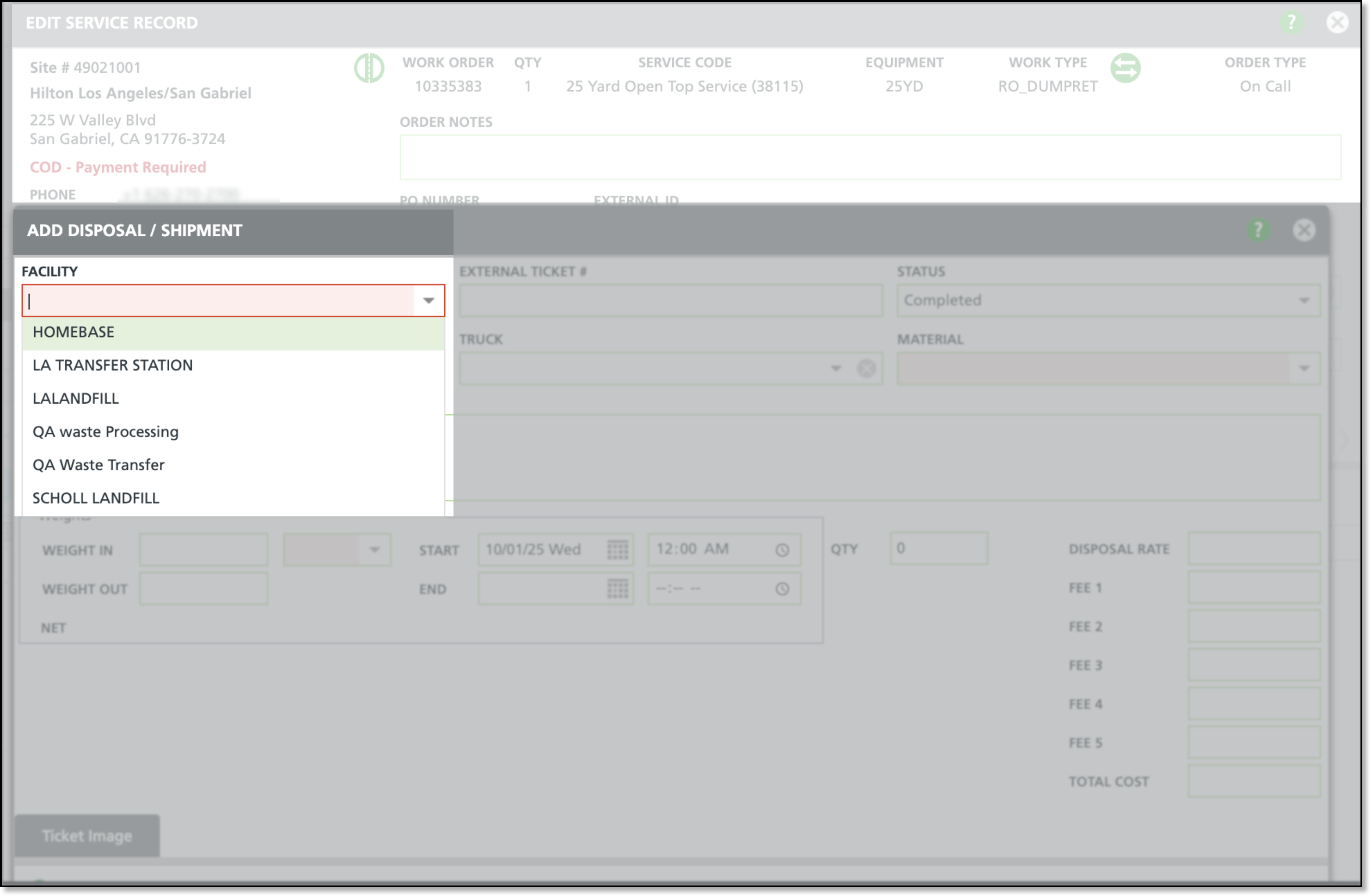Close the Add Disposal / Shipment dialog
The height and width of the screenshot is (896, 1371).
point(1303,230)
